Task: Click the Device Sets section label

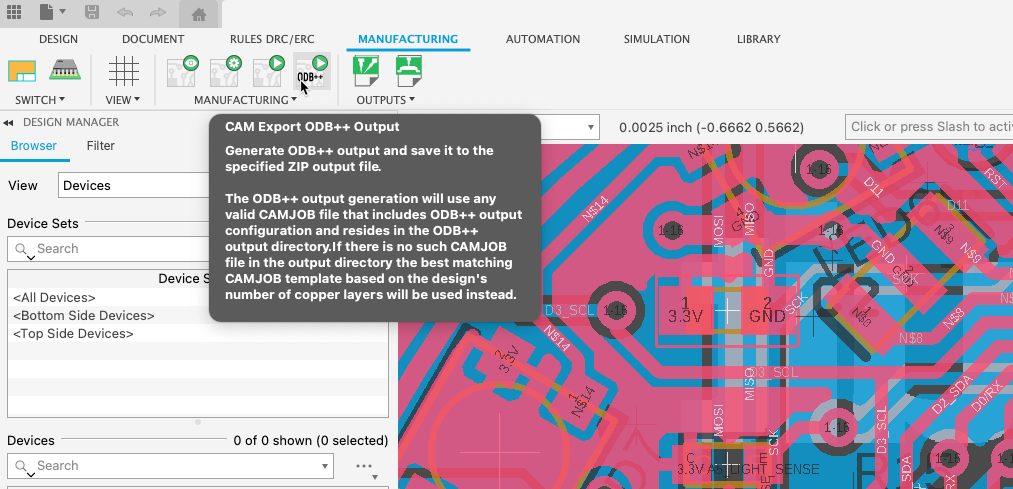Action: tap(43, 224)
